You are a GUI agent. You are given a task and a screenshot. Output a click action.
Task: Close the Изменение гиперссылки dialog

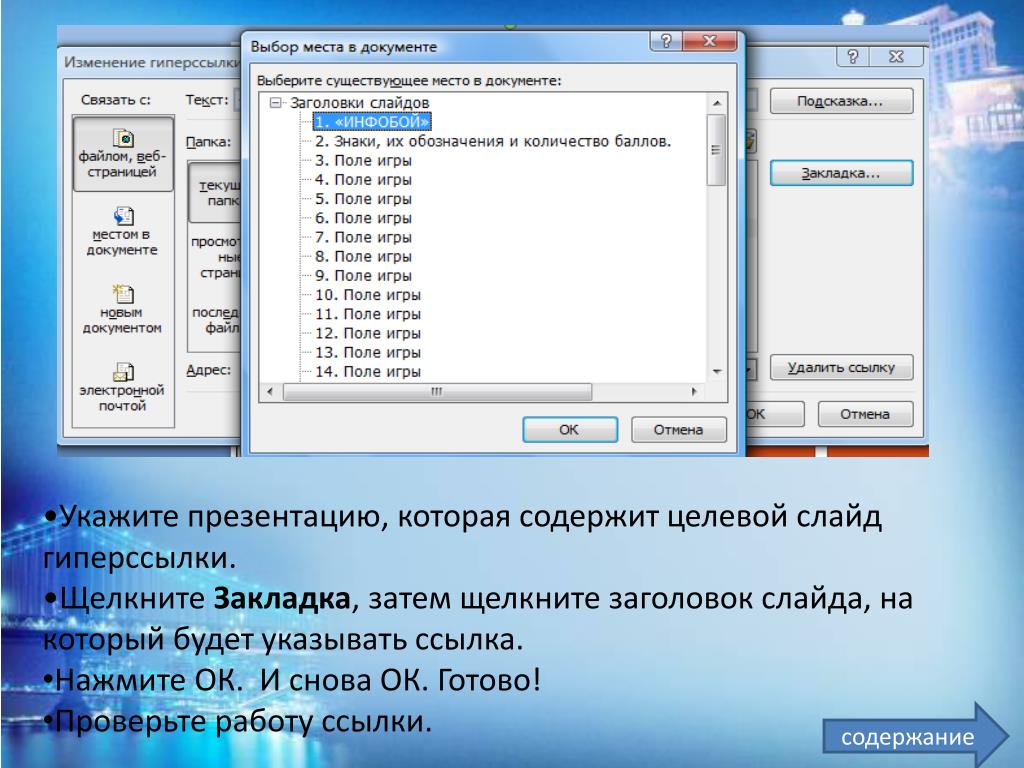897,57
